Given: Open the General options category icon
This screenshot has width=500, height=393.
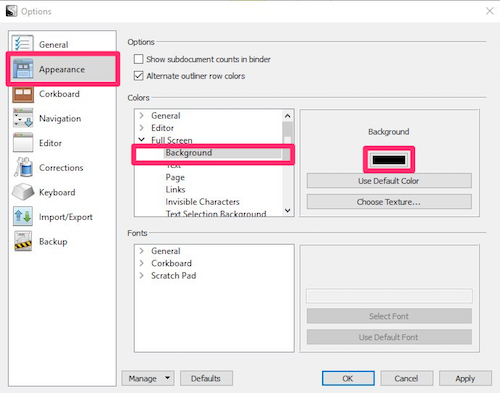Looking at the screenshot, I should tap(23, 44).
